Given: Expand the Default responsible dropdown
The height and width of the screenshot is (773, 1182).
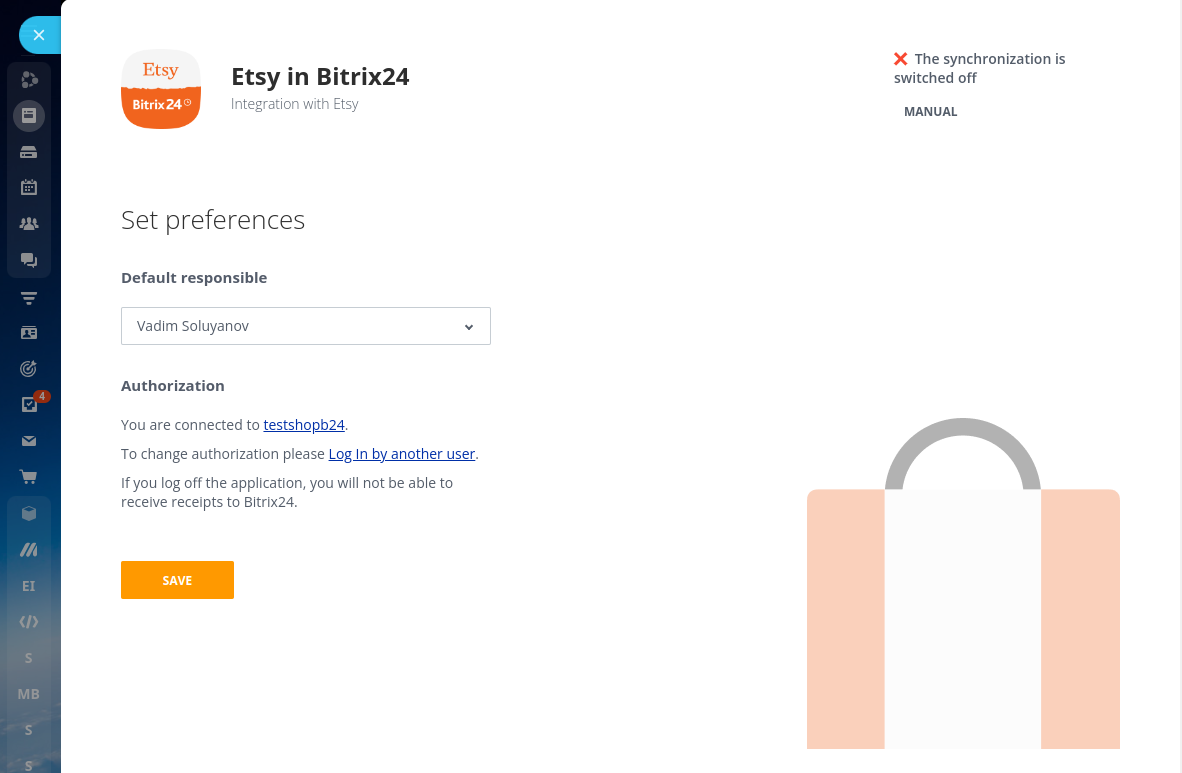Looking at the screenshot, I should [x=306, y=326].
